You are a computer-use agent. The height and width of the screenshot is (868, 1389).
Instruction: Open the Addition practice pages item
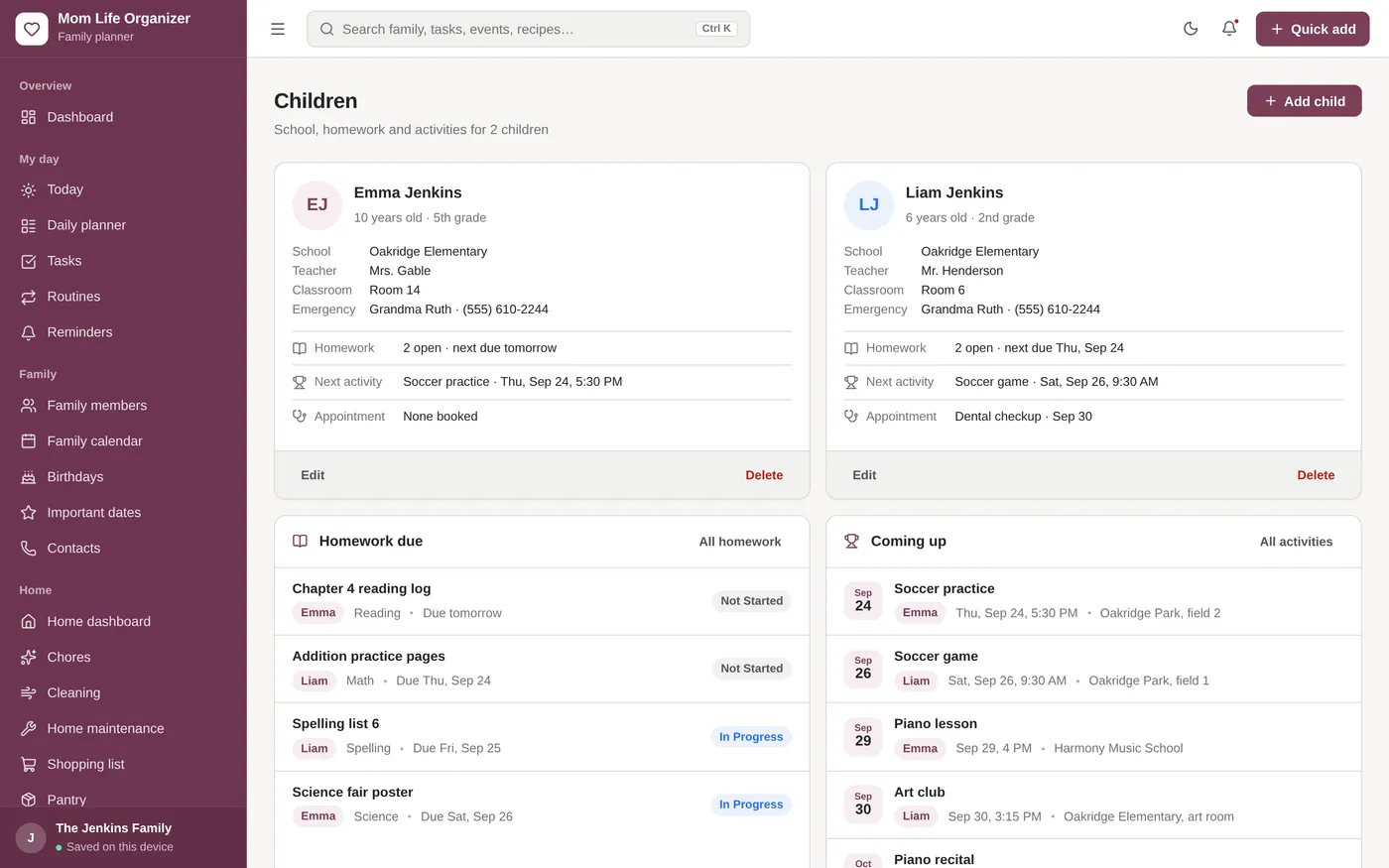click(542, 670)
